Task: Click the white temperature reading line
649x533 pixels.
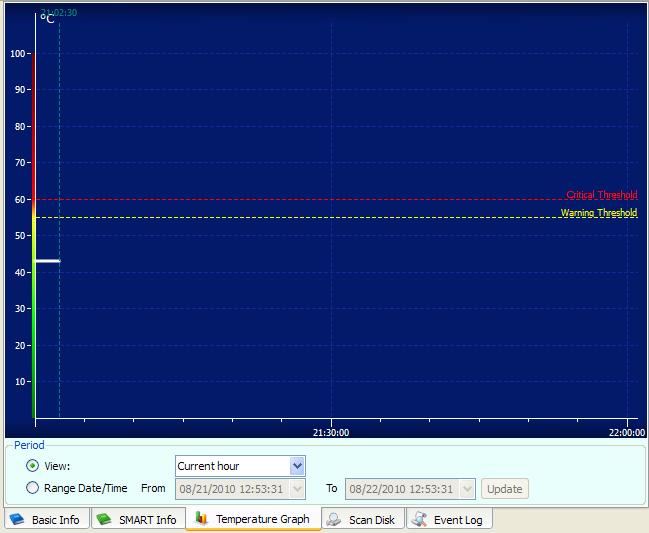Action: coord(48,261)
